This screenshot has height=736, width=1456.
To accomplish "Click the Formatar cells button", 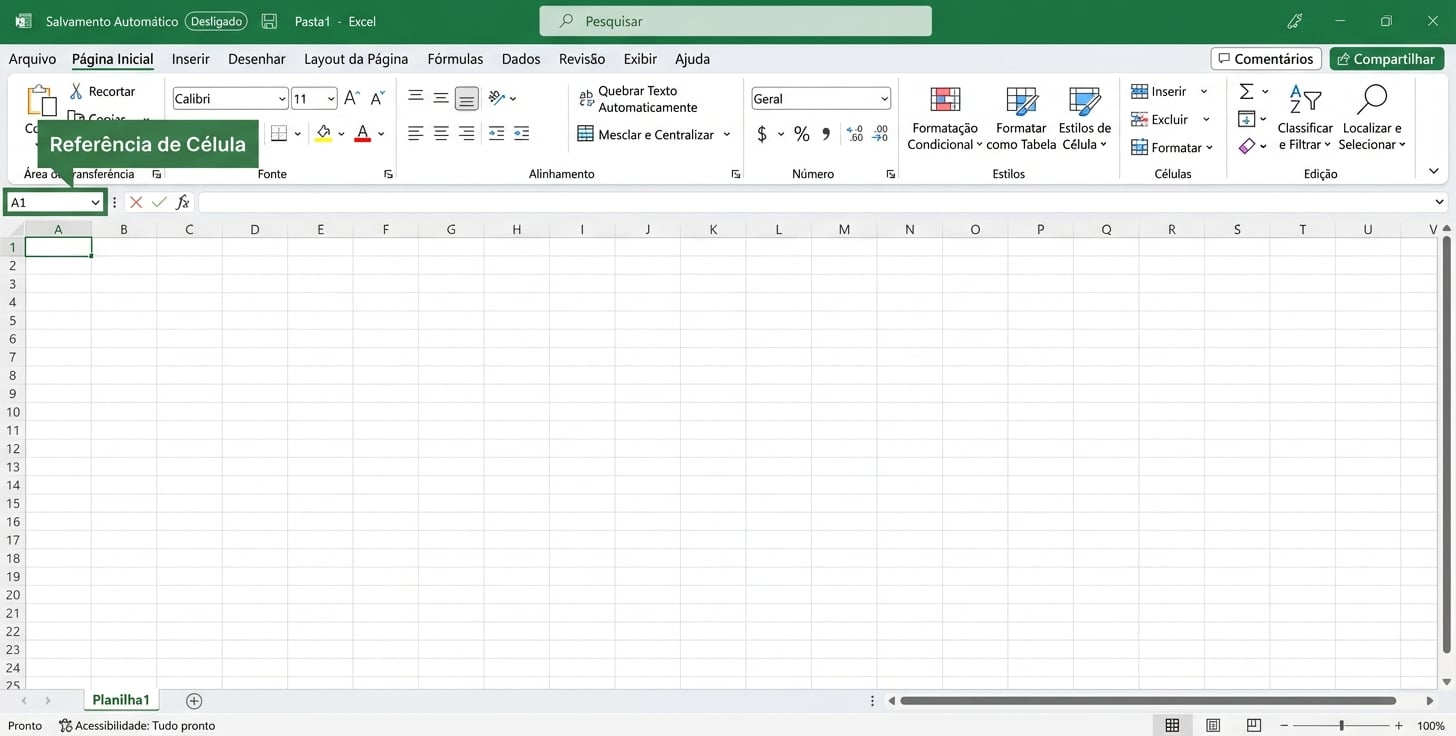I will (x=1171, y=147).
